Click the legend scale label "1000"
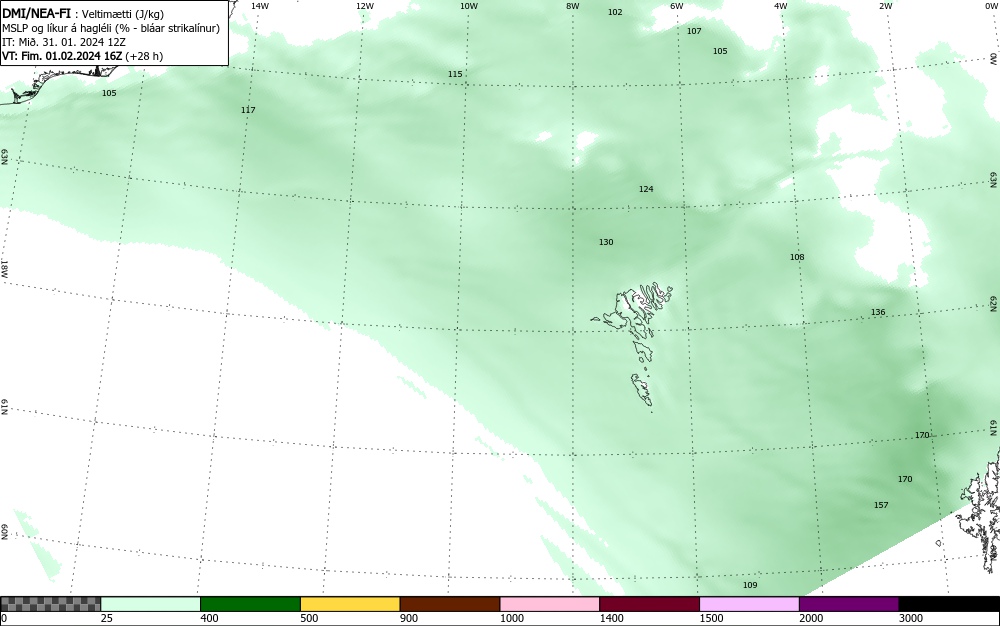 pyautogui.click(x=511, y=618)
